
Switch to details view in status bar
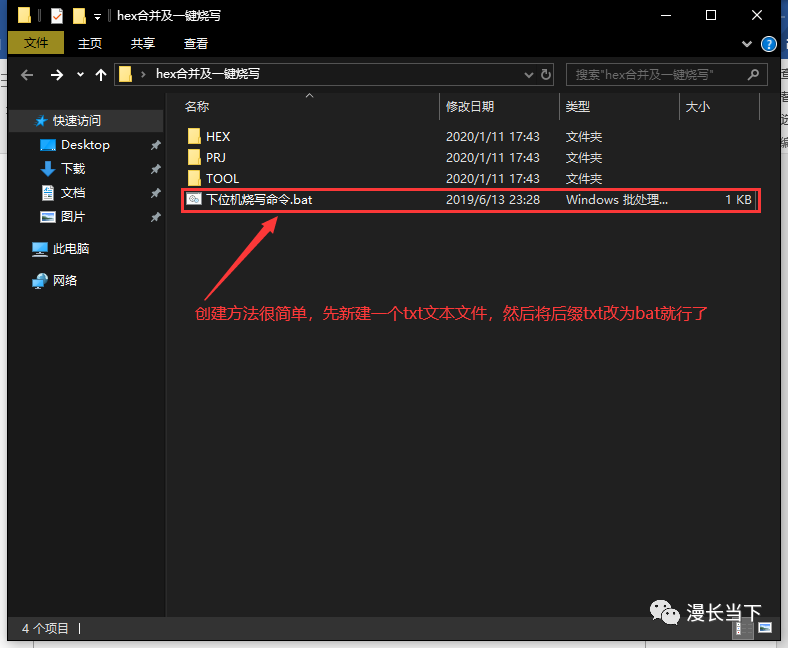point(742,628)
